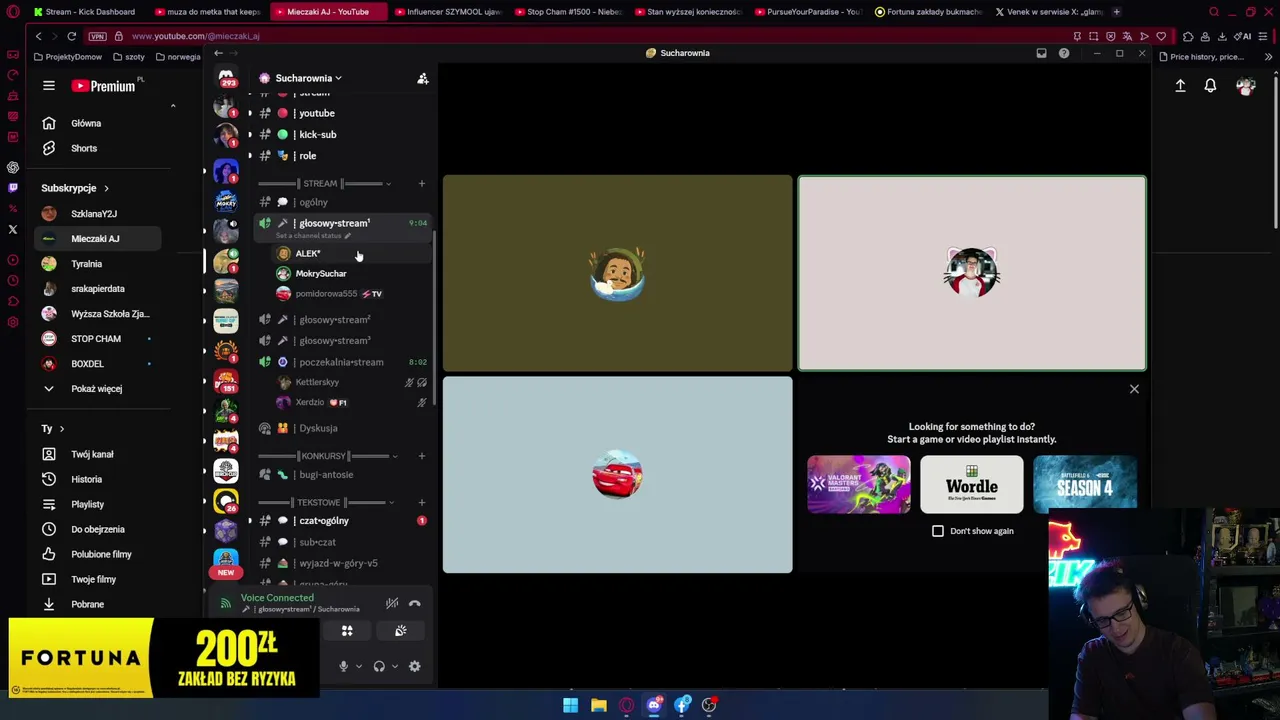
Task: Open Discord direct messages home icon
Action: pos(226,78)
